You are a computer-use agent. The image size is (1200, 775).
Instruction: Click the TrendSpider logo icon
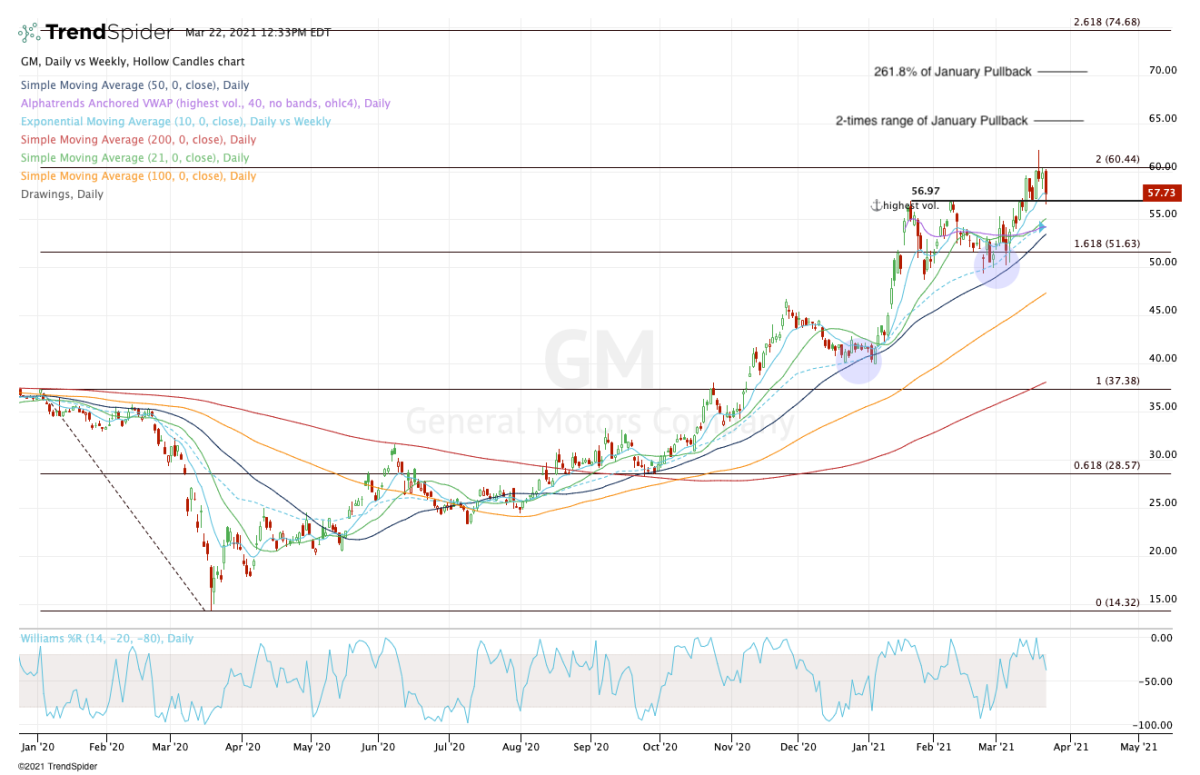[29, 32]
